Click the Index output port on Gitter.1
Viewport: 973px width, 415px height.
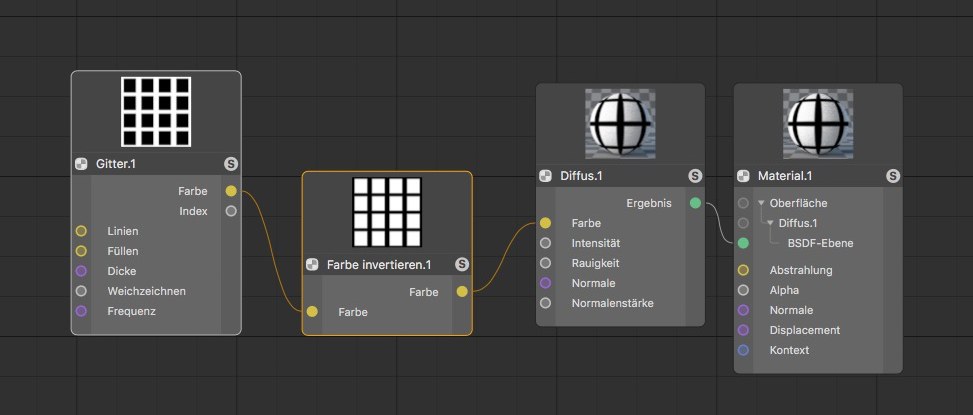coord(231,211)
